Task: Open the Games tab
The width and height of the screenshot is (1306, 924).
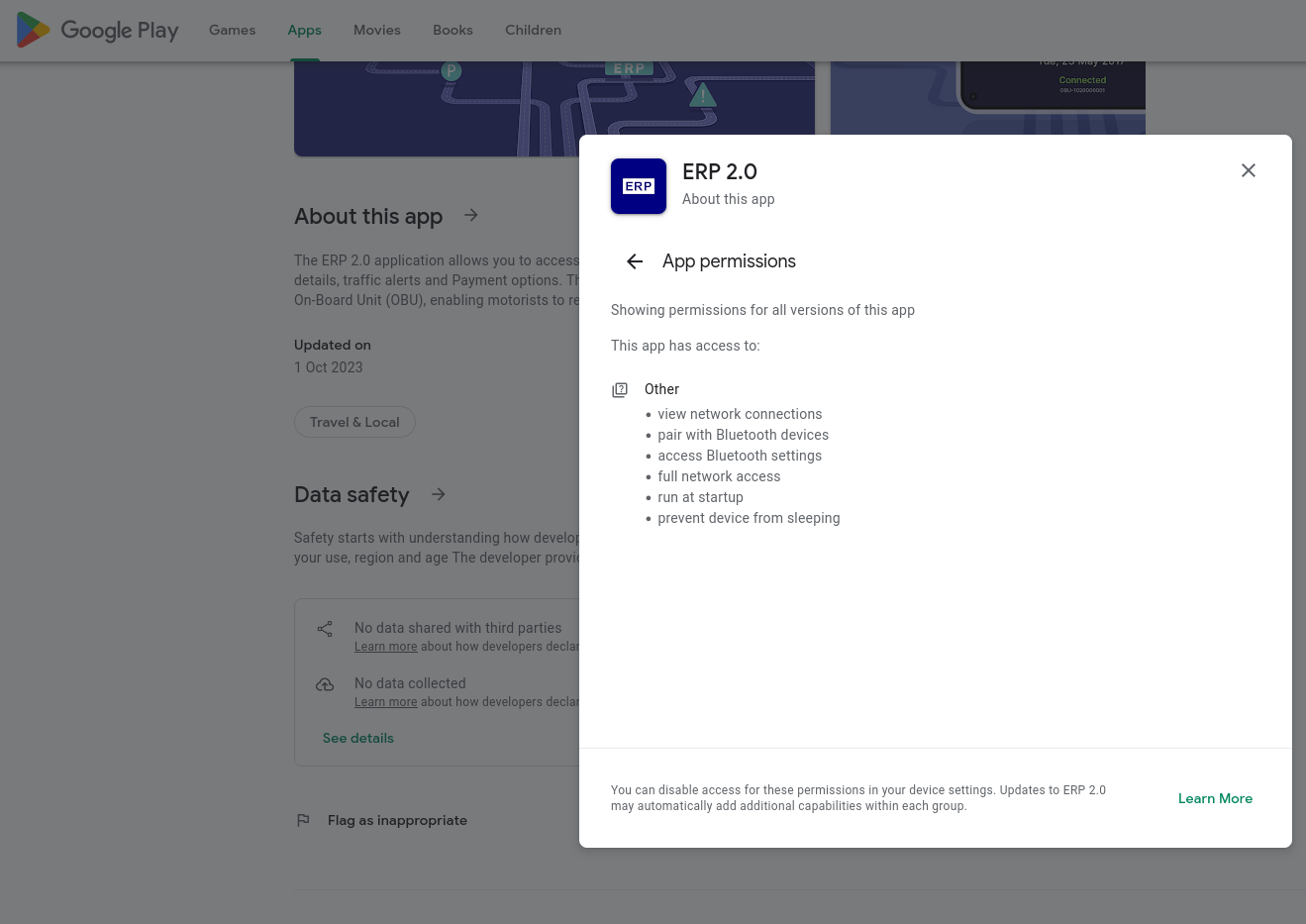Action: click(x=232, y=30)
